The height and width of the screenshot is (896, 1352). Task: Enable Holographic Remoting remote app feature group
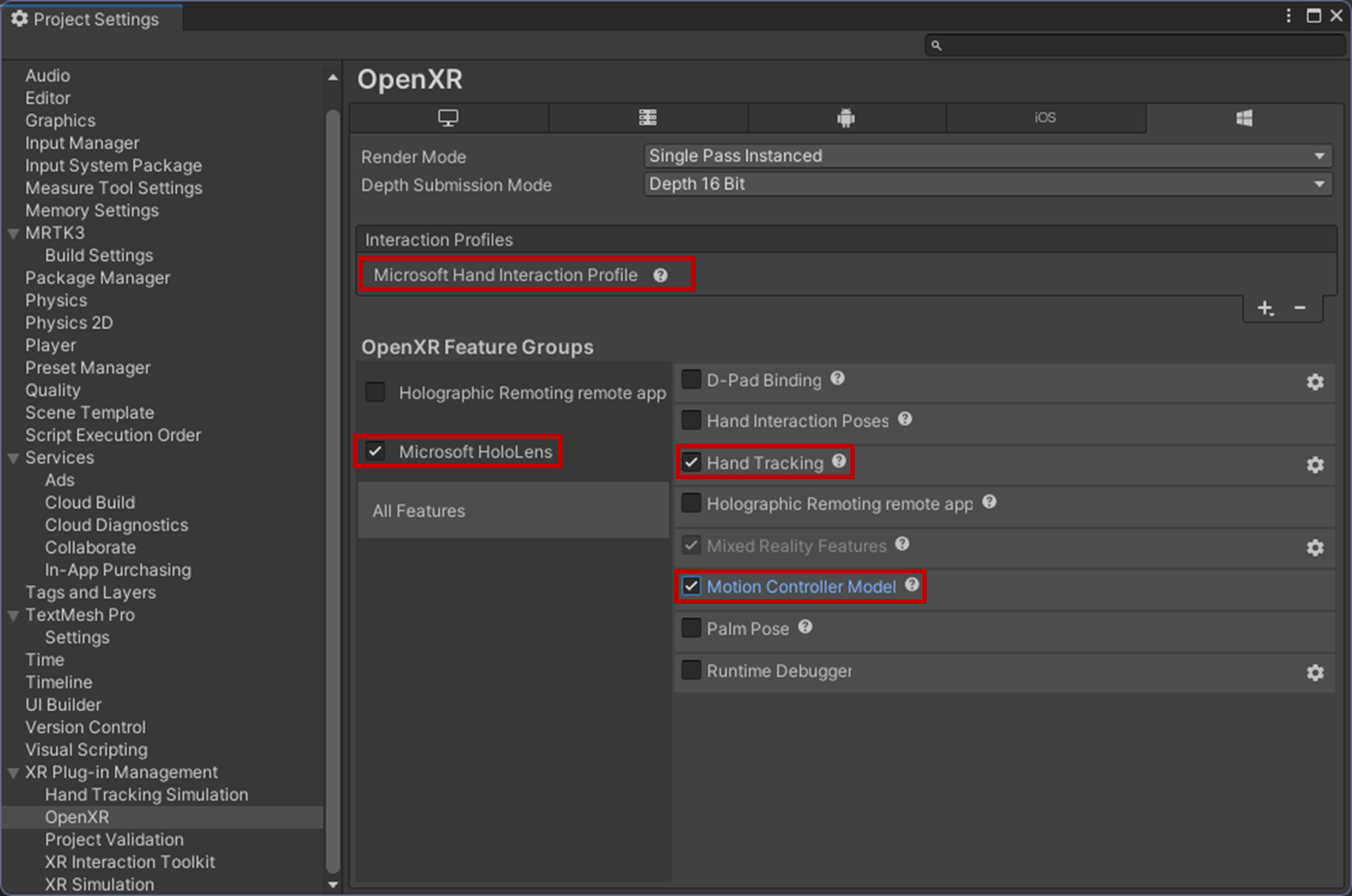click(x=376, y=392)
